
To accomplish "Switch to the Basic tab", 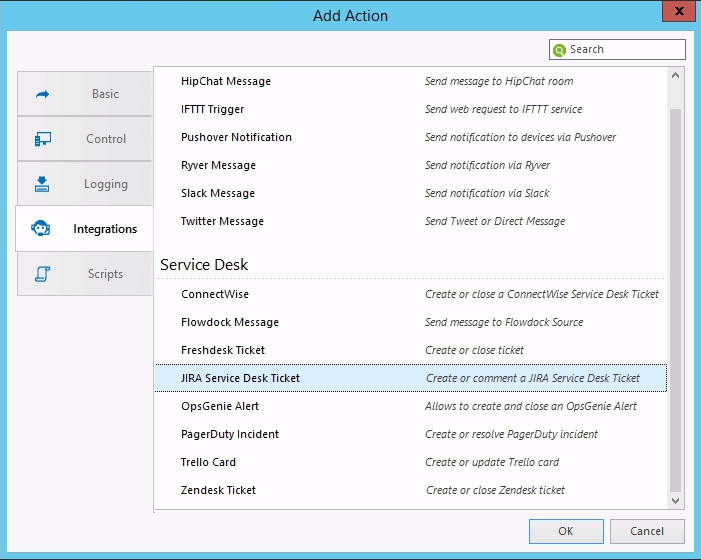I will 85,93.
